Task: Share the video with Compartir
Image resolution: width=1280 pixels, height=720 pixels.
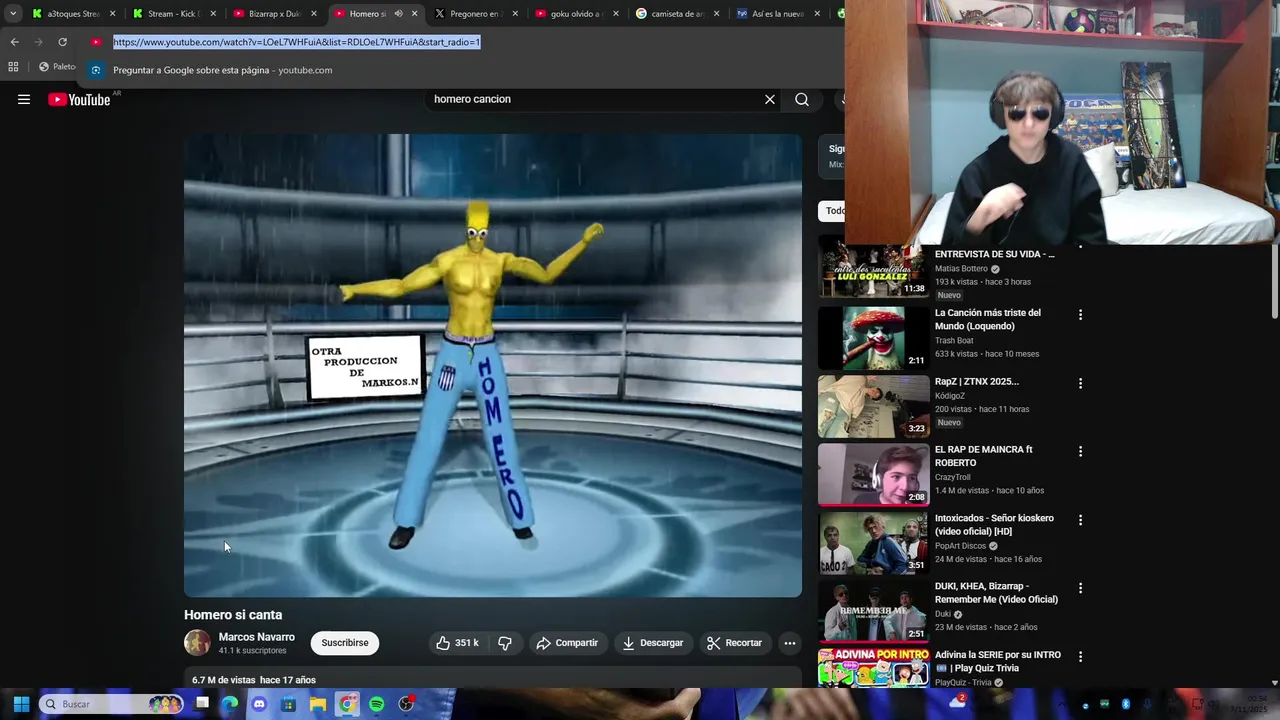Action: tap(567, 643)
